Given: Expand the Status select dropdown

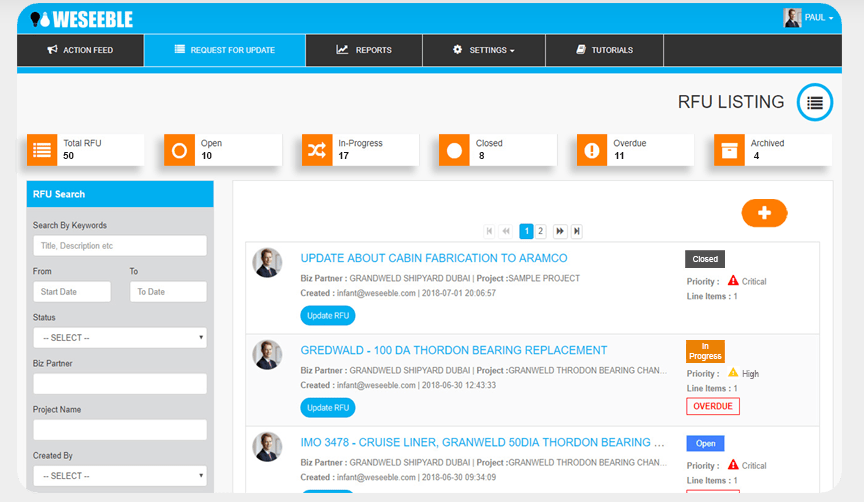Looking at the screenshot, I should point(120,338).
